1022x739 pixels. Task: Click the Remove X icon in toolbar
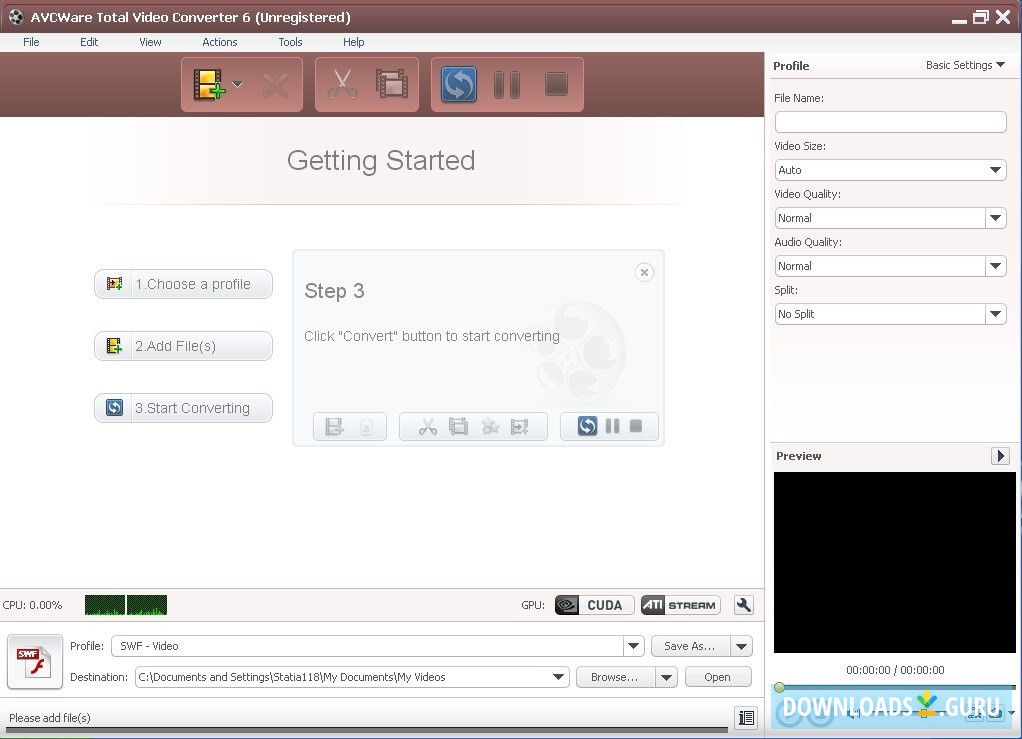pyautogui.click(x=276, y=85)
